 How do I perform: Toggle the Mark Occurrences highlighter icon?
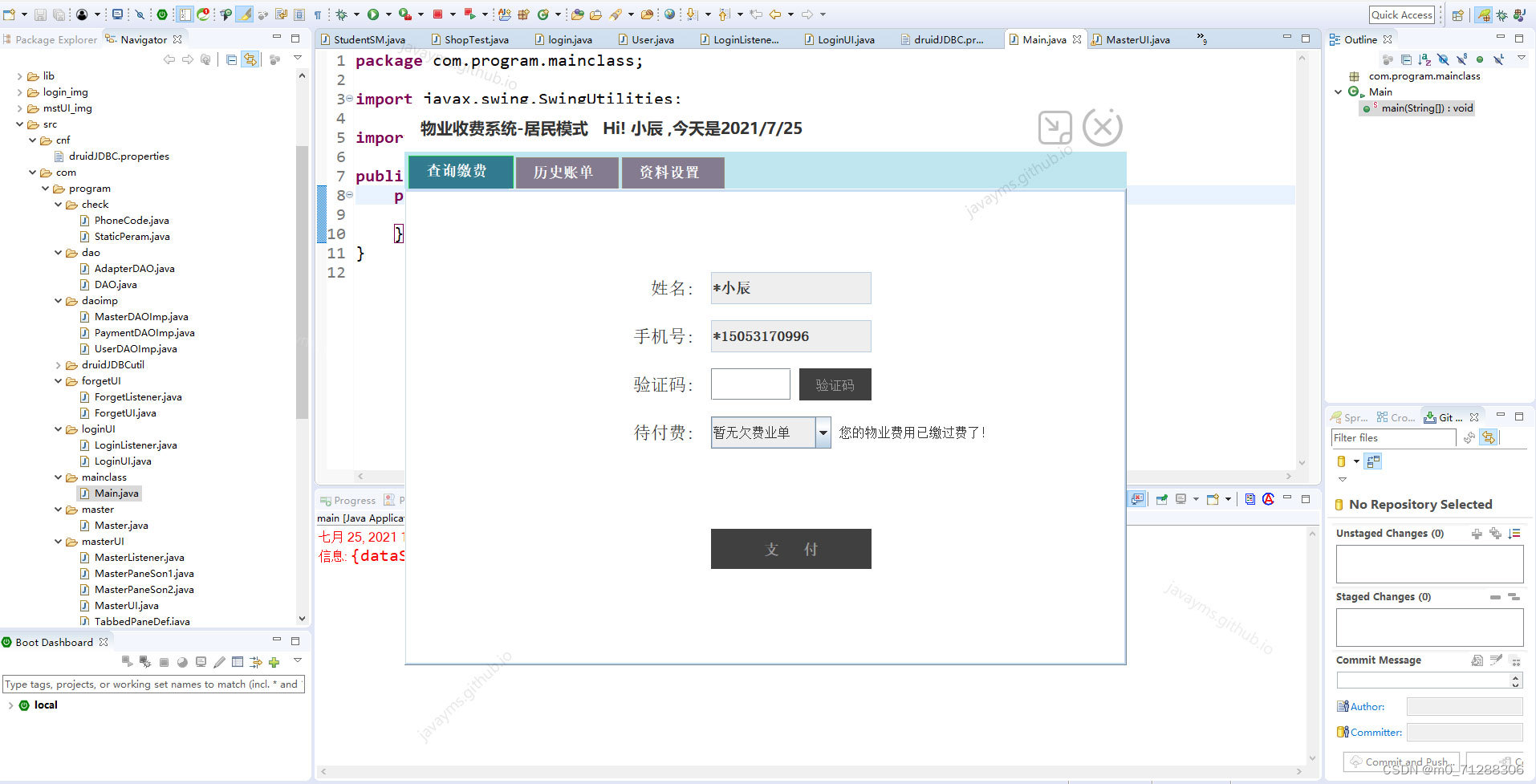(244, 14)
